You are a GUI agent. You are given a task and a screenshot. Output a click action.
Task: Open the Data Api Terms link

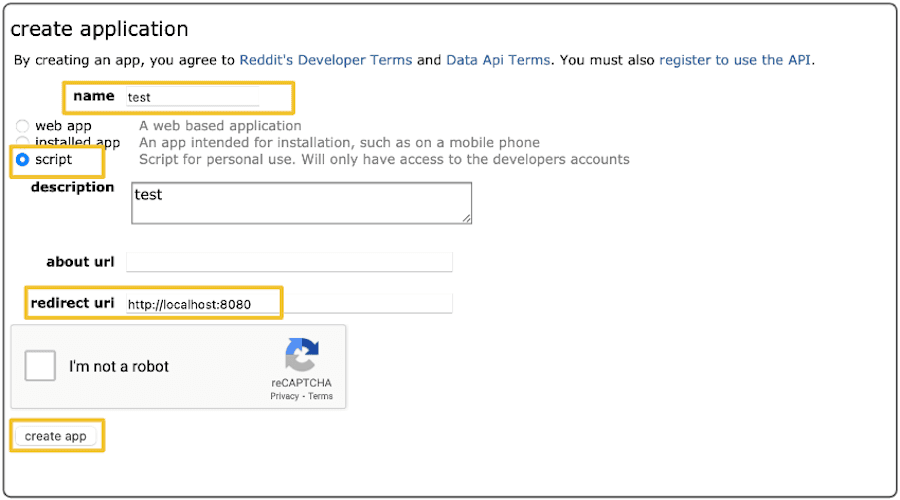pyautogui.click(x=497, y=60)
